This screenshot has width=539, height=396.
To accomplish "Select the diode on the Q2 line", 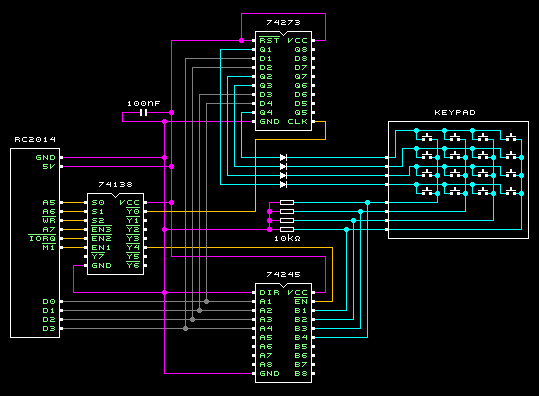I will [x=283, y=175].
